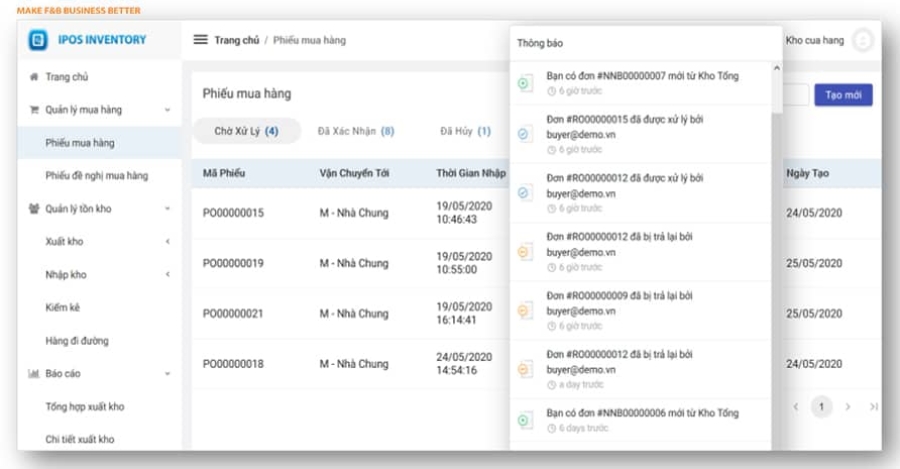Open Tổng hợp xuất kho report

coord(85,406)
